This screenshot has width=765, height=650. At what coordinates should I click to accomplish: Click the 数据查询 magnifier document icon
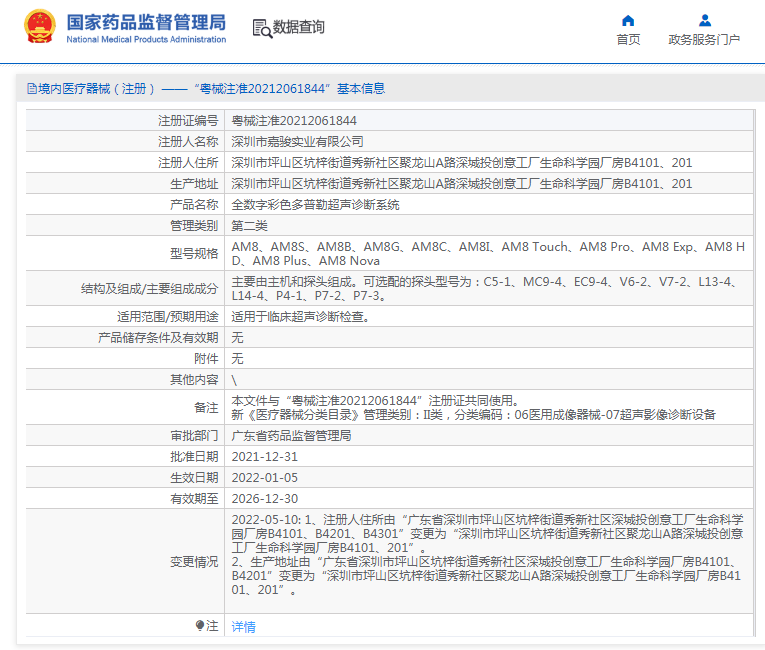click(x=262, y=28)
